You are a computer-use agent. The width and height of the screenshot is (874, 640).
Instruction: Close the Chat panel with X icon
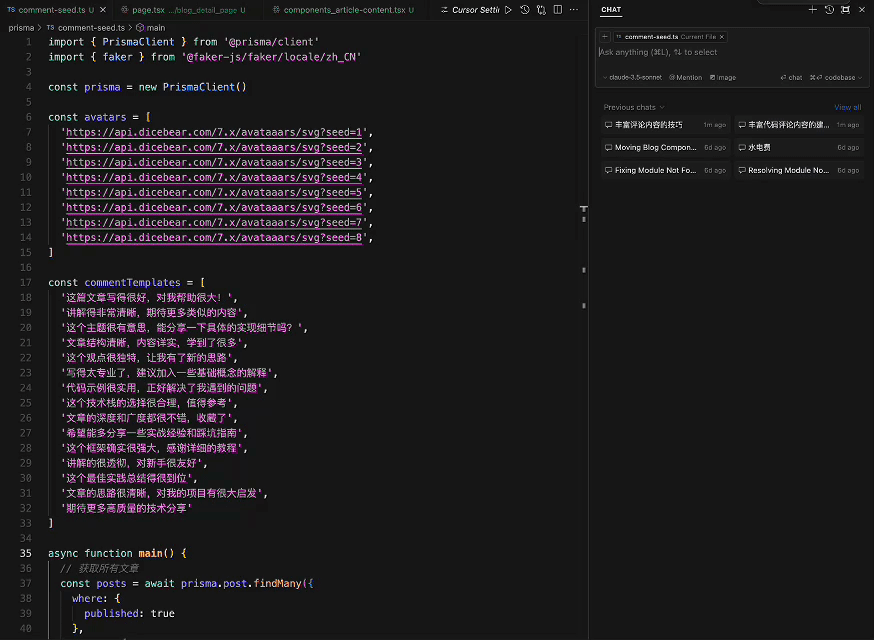[x=862, y=10]
